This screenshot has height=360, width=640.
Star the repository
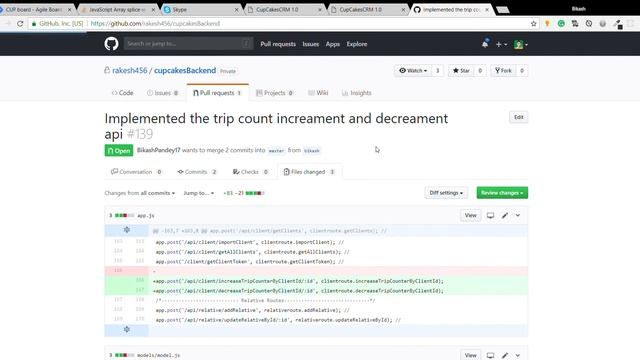tap(461, 71)
